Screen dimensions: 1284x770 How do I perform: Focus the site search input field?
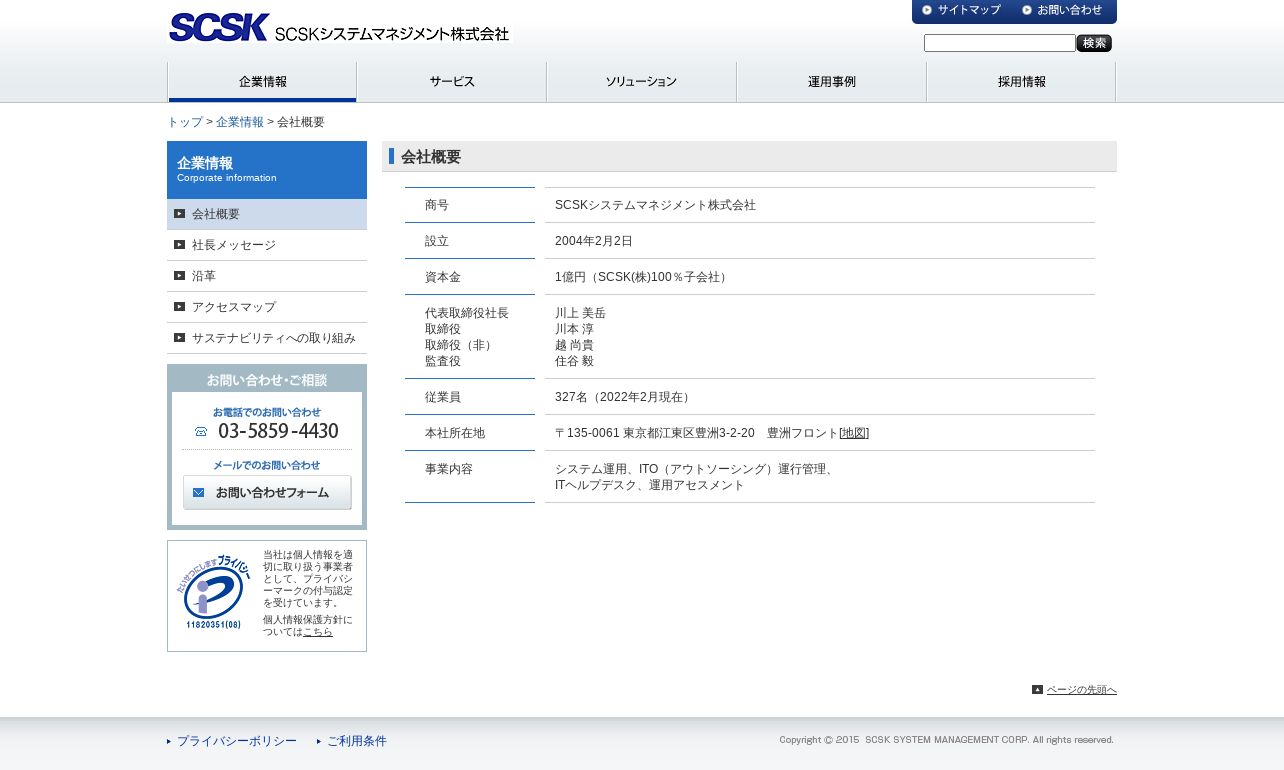click(999, 43)
